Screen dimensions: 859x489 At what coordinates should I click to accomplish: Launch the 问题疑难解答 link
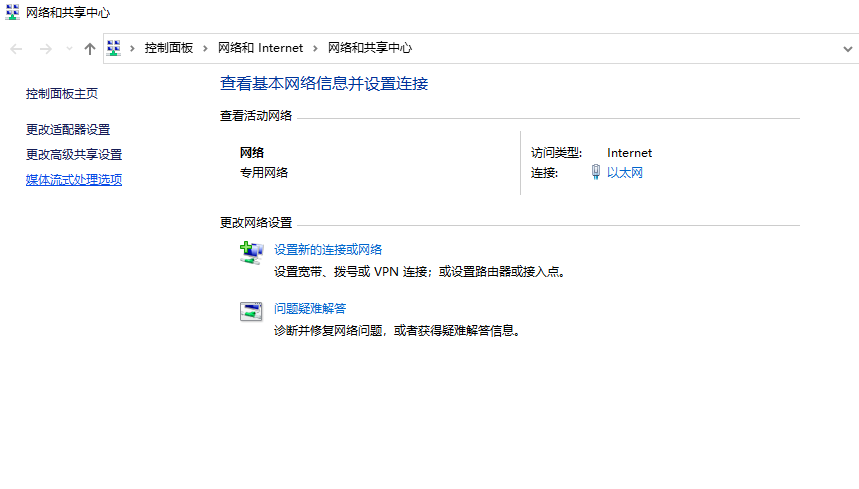click(x=310, y=308)
